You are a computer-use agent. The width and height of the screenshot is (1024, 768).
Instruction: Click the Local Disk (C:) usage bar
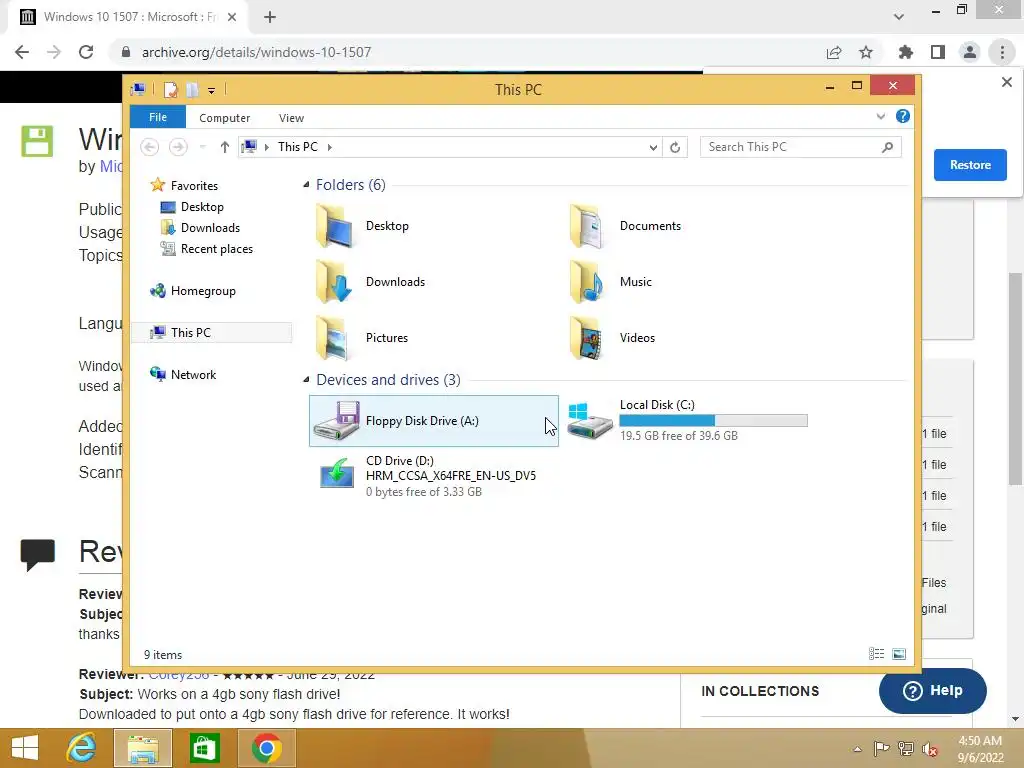point(713,421)
